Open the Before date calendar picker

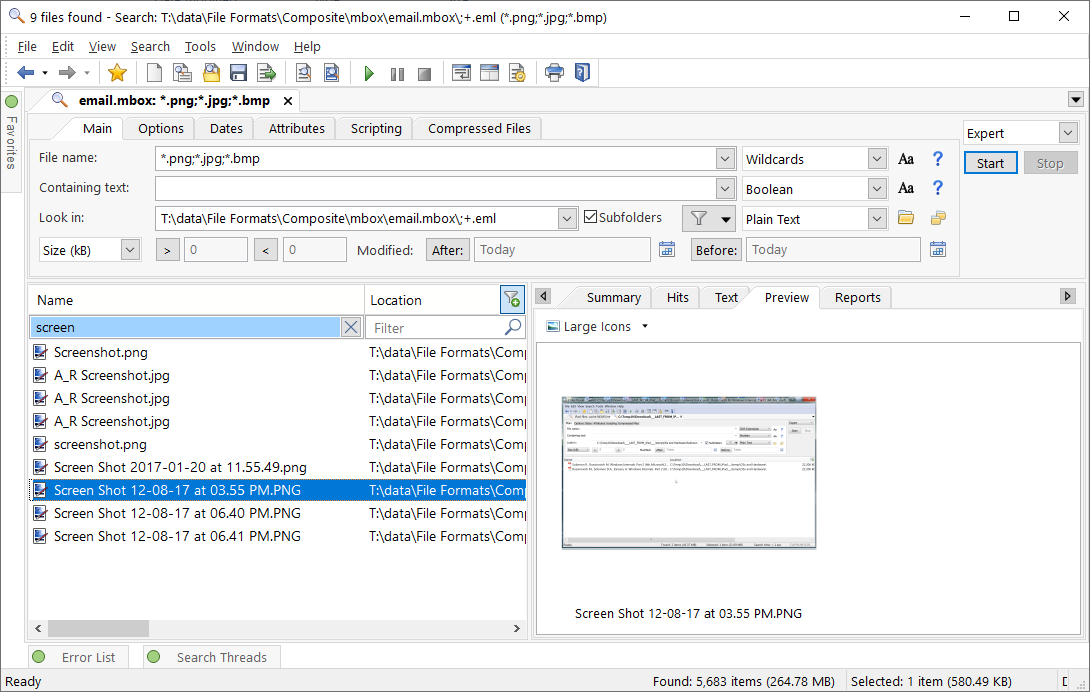coord(938,249)
